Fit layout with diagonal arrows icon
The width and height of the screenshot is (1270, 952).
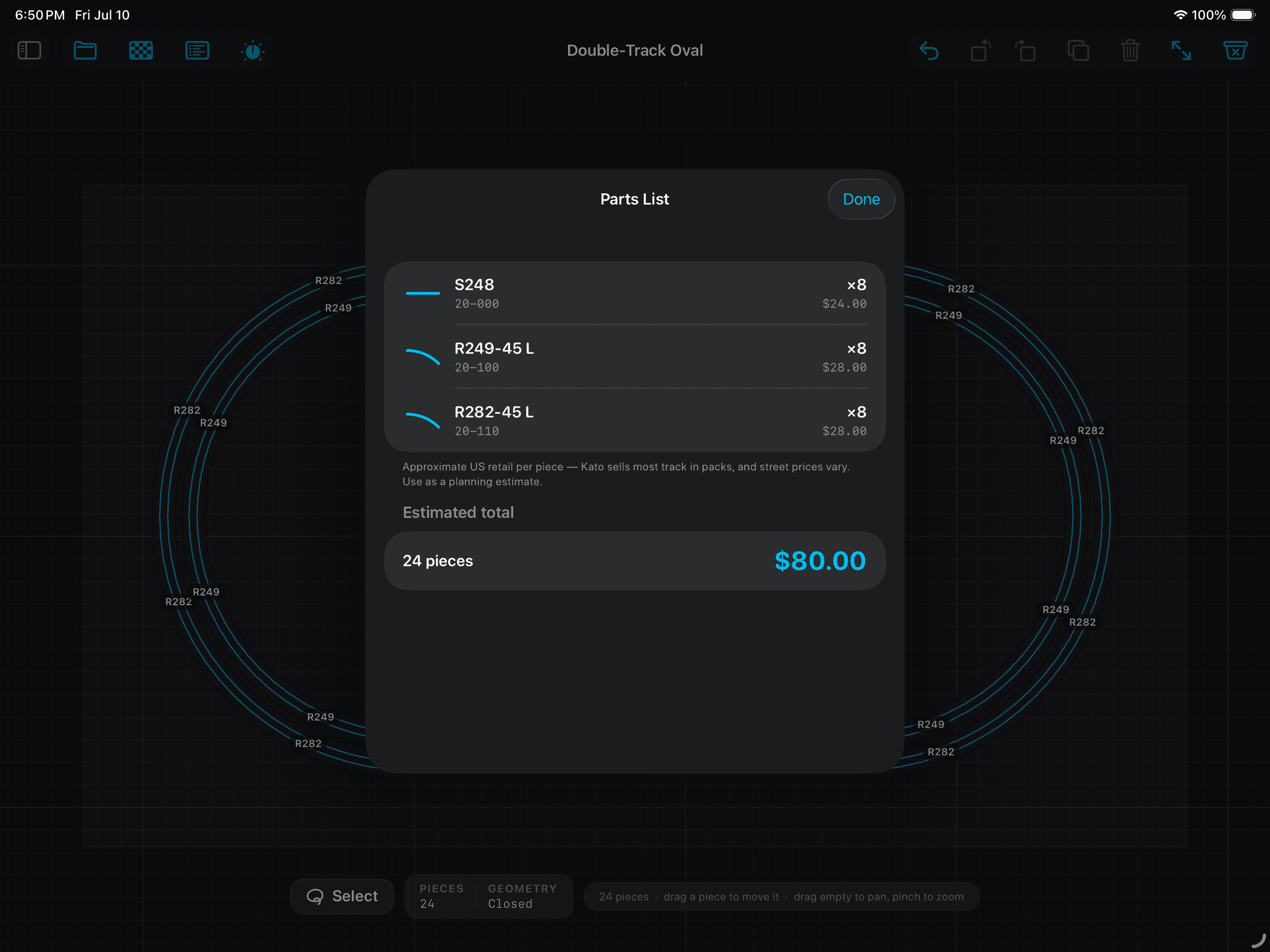point(1181,51)
